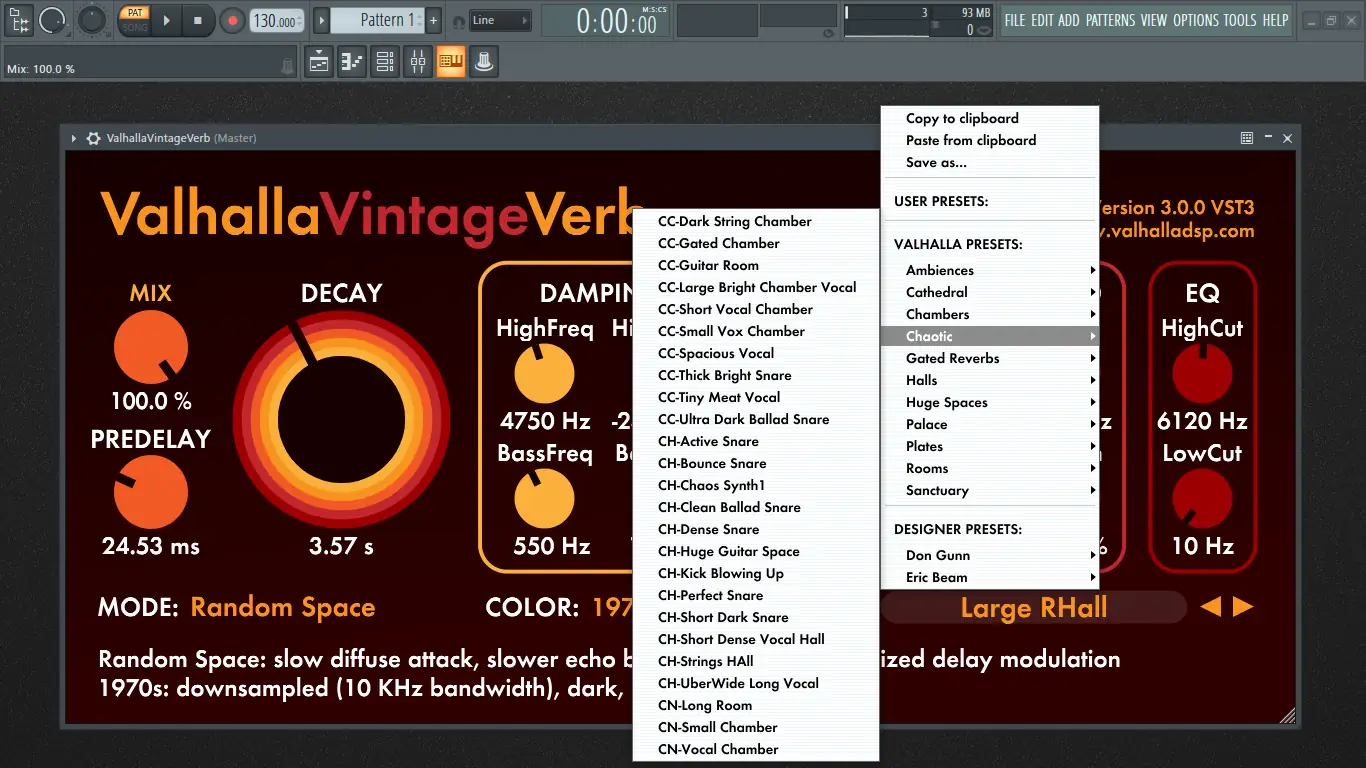Open the channel rack view icon
The width and height of the screenshot is (1366, 768).
pos(385,62)
